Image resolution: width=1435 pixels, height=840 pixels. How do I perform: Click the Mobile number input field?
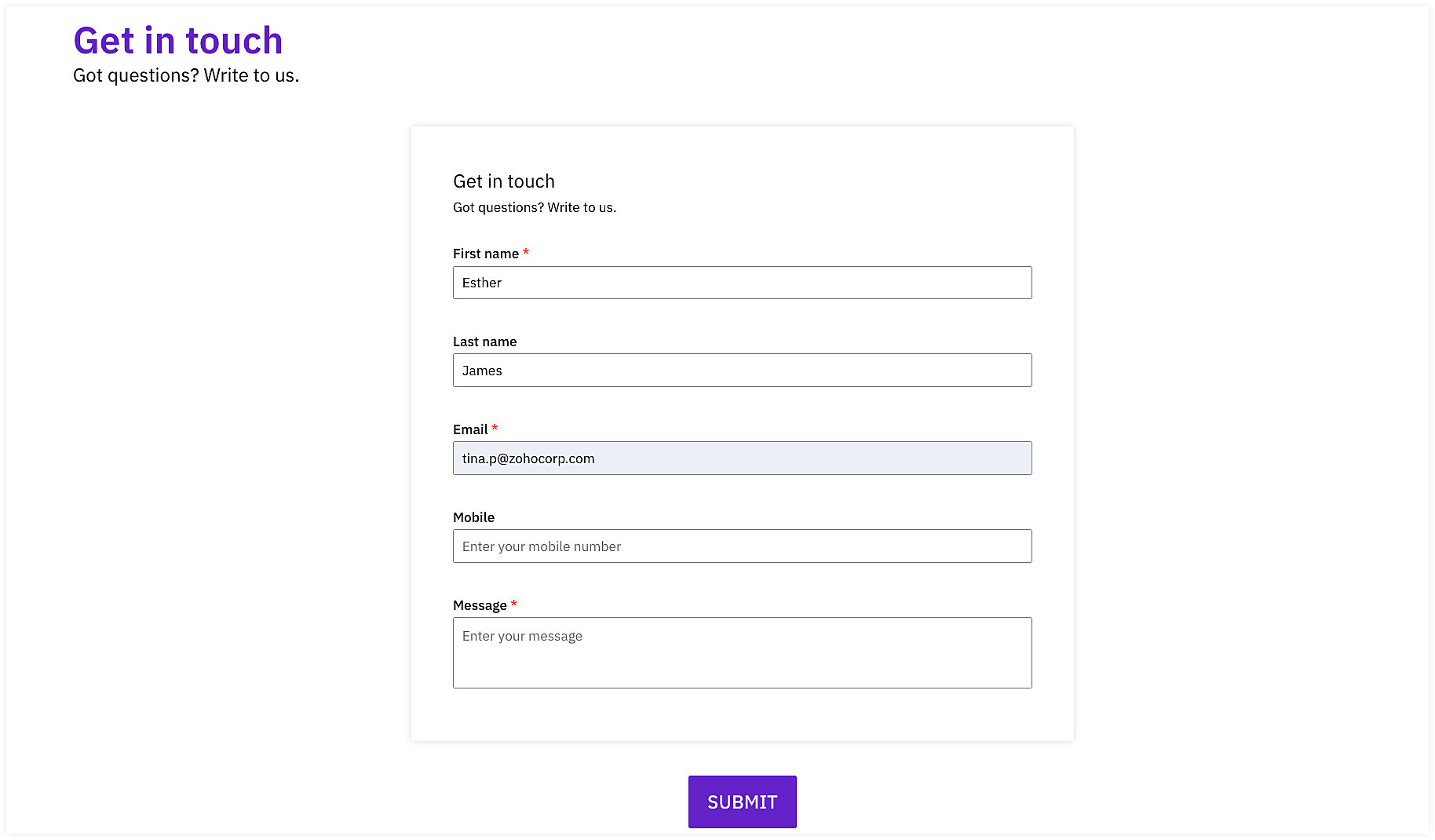pyautogui.click(x=742, y=546)
